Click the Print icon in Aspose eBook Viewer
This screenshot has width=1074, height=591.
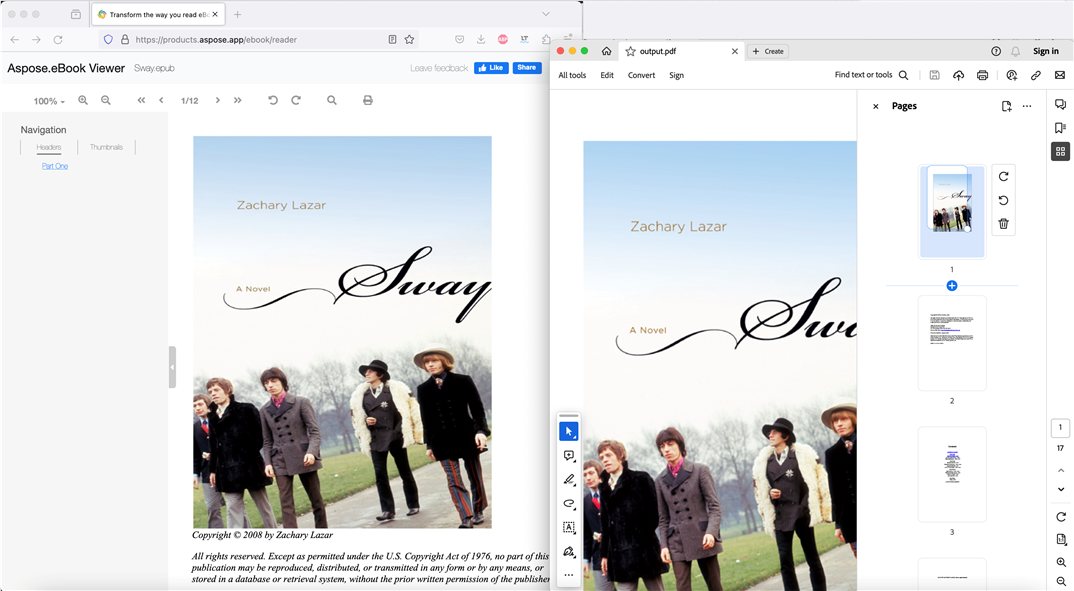coord(367,100)
